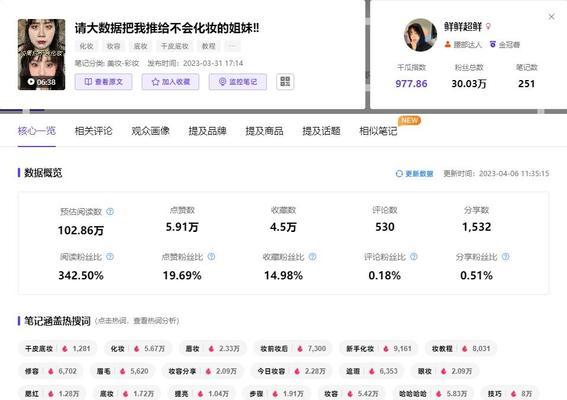Click help icon beside 预估阅读数
The image size is (567, 400).
[x=110, y=212]
